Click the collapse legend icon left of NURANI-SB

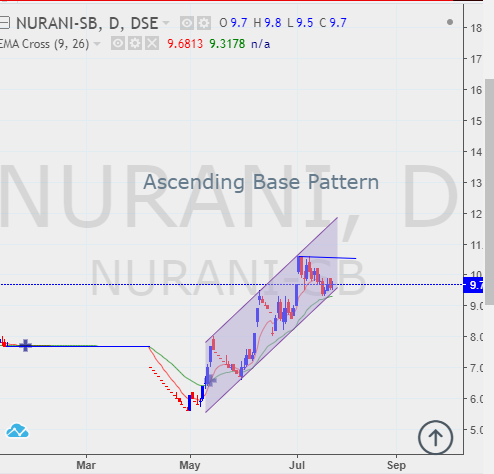click(x=4, y=23)
